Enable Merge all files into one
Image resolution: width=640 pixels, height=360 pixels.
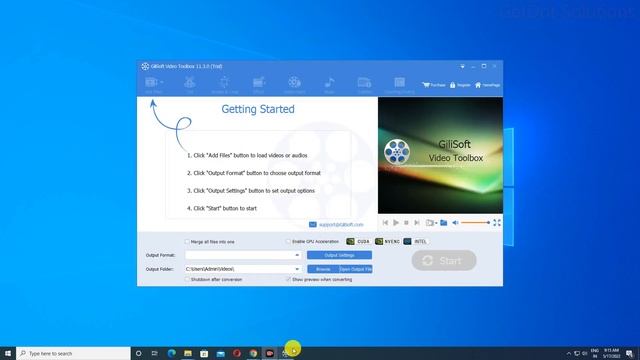[187, 242]
